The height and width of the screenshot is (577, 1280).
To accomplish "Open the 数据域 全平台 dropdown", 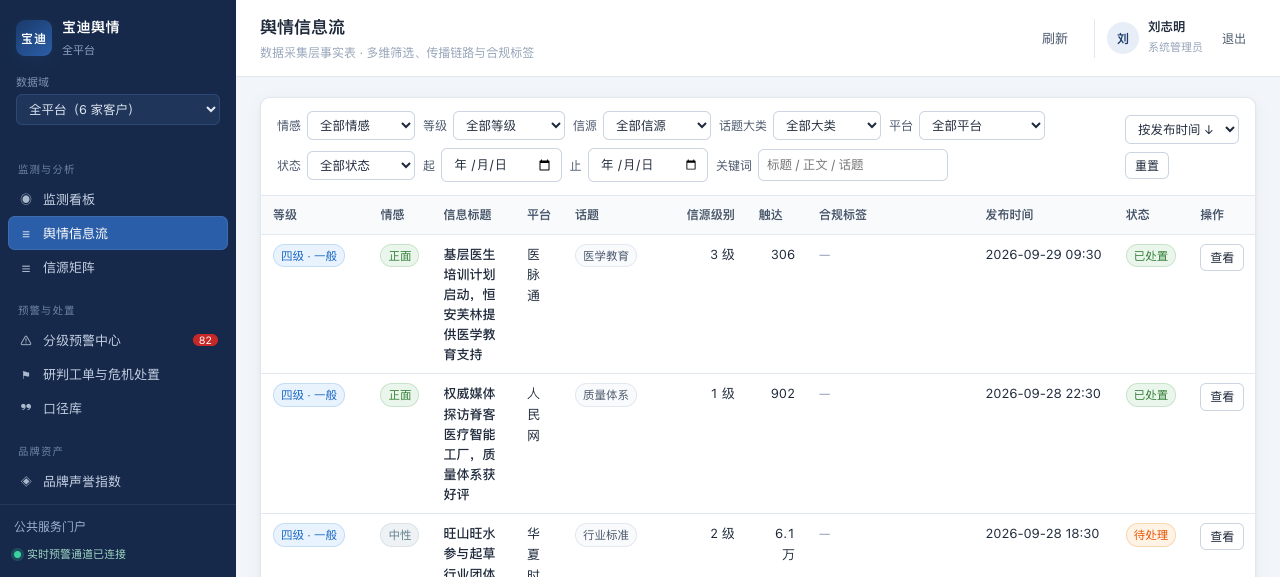I will (118, 109).
